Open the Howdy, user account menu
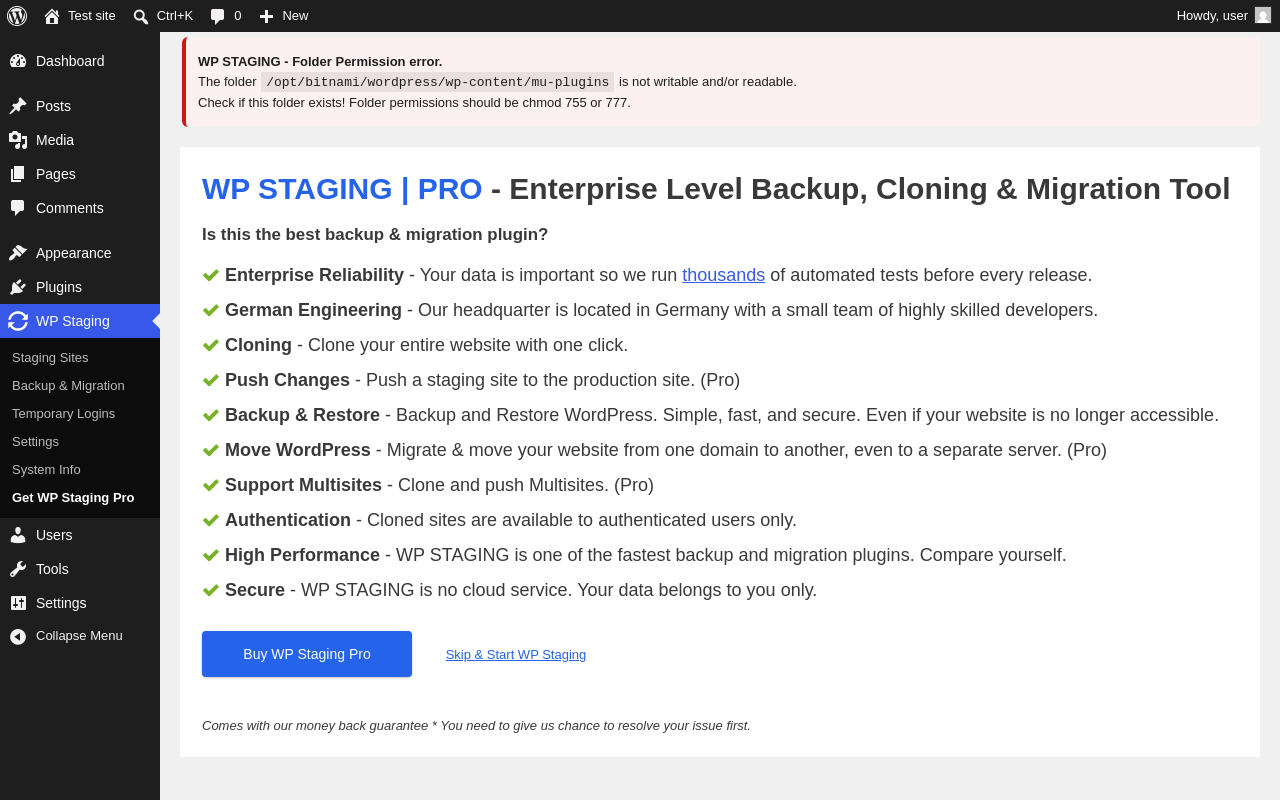The image size is (1280, 800). click(1223, 16)
